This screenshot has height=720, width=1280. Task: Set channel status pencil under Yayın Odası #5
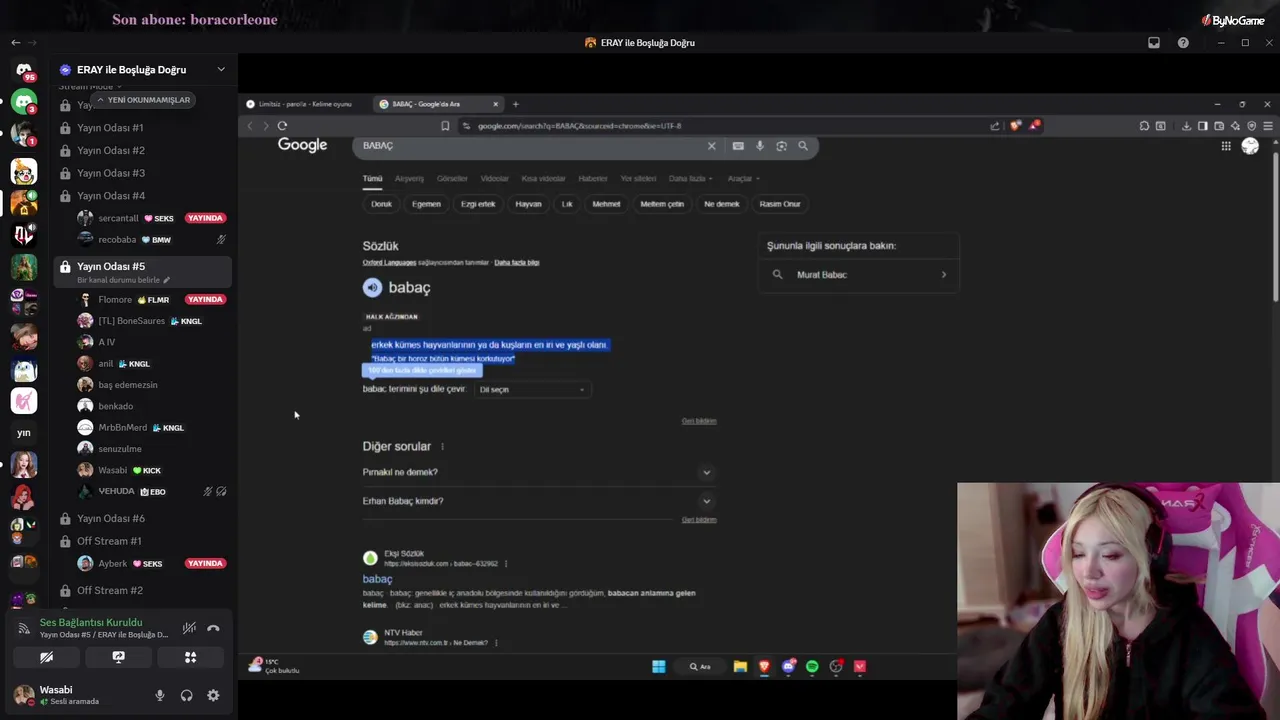(x=167, y=280)
